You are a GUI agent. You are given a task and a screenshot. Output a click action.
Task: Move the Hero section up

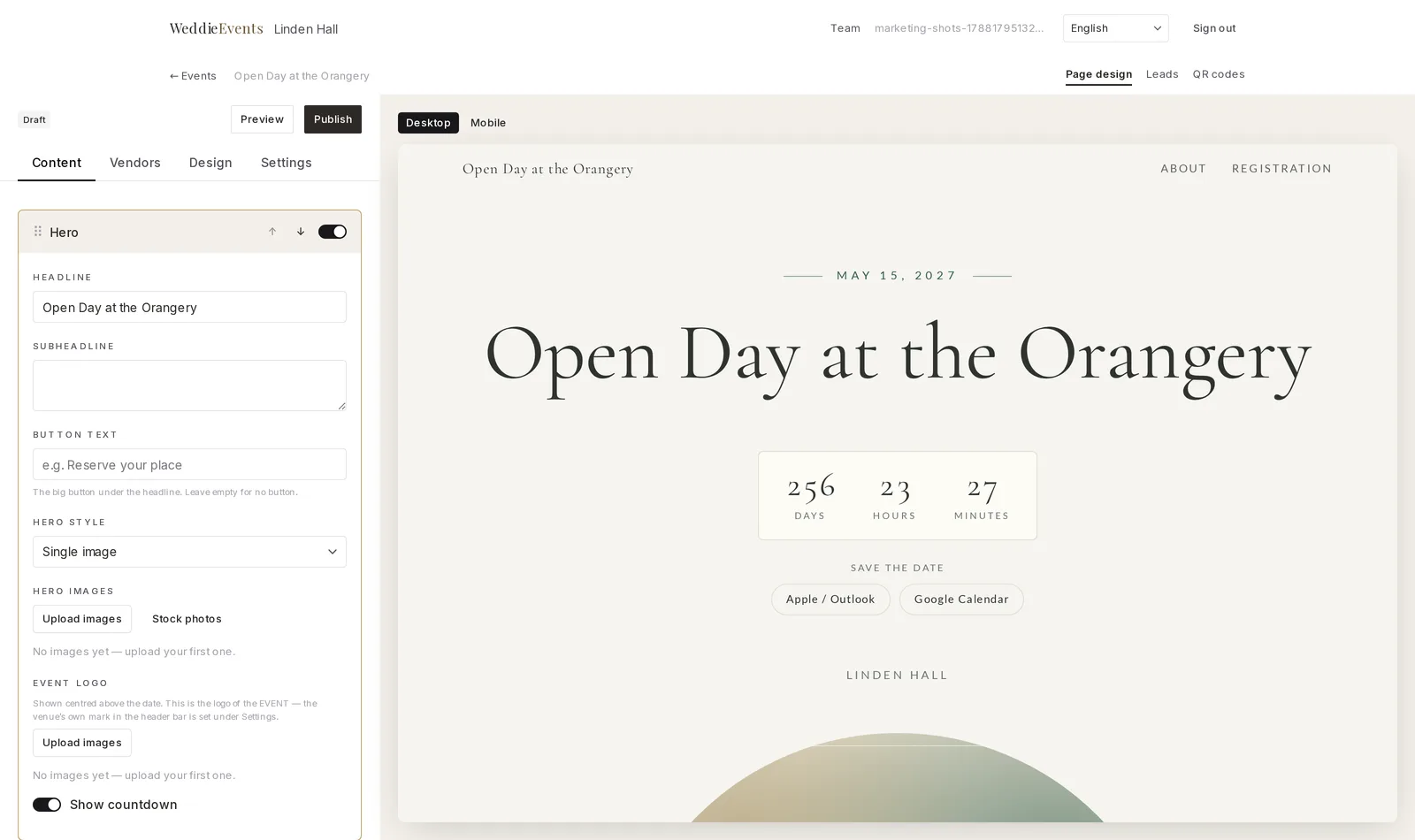272,232
